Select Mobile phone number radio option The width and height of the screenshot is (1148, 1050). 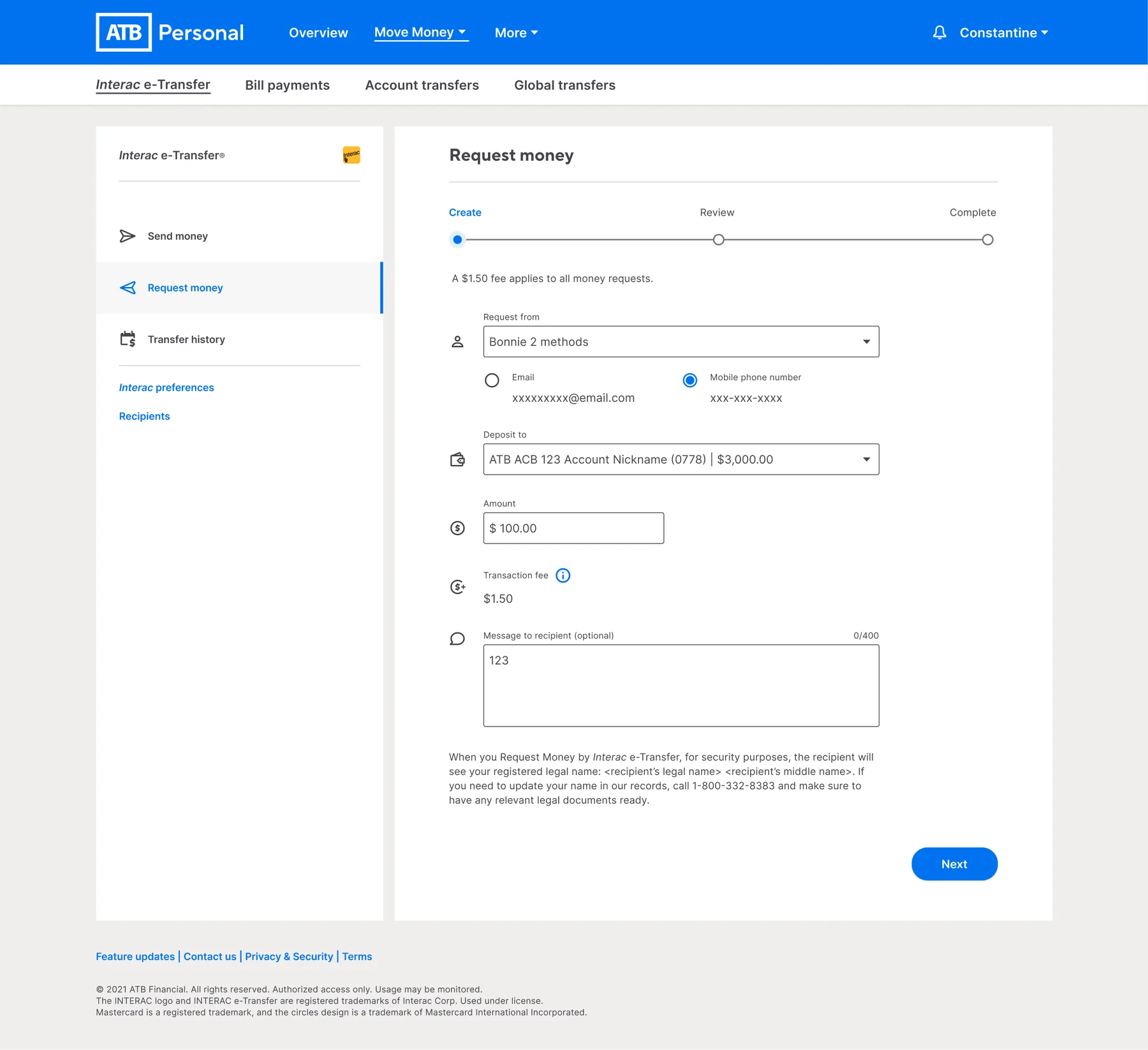pos(690,380)
